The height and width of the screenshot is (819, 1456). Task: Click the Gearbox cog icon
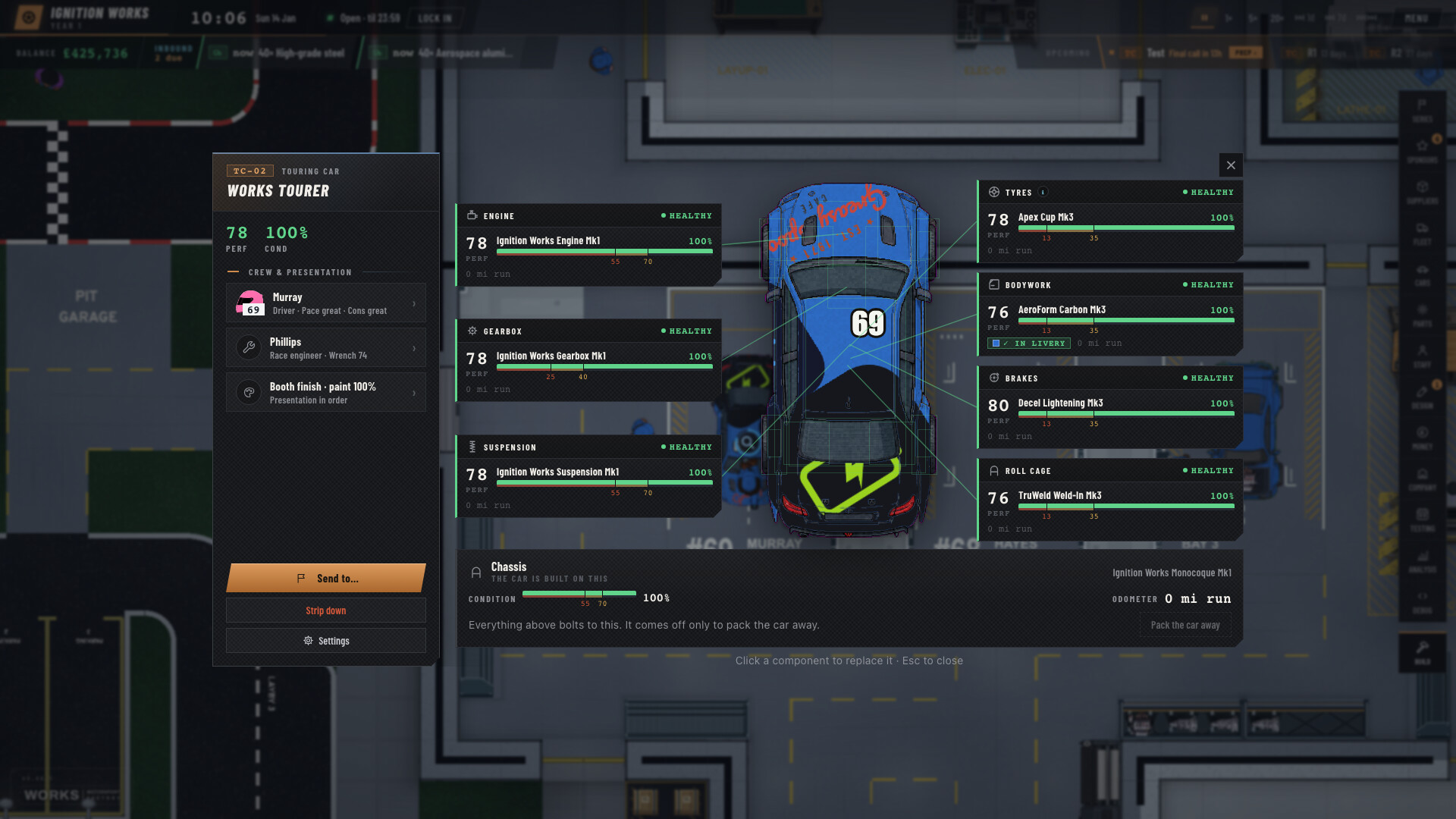472,331
